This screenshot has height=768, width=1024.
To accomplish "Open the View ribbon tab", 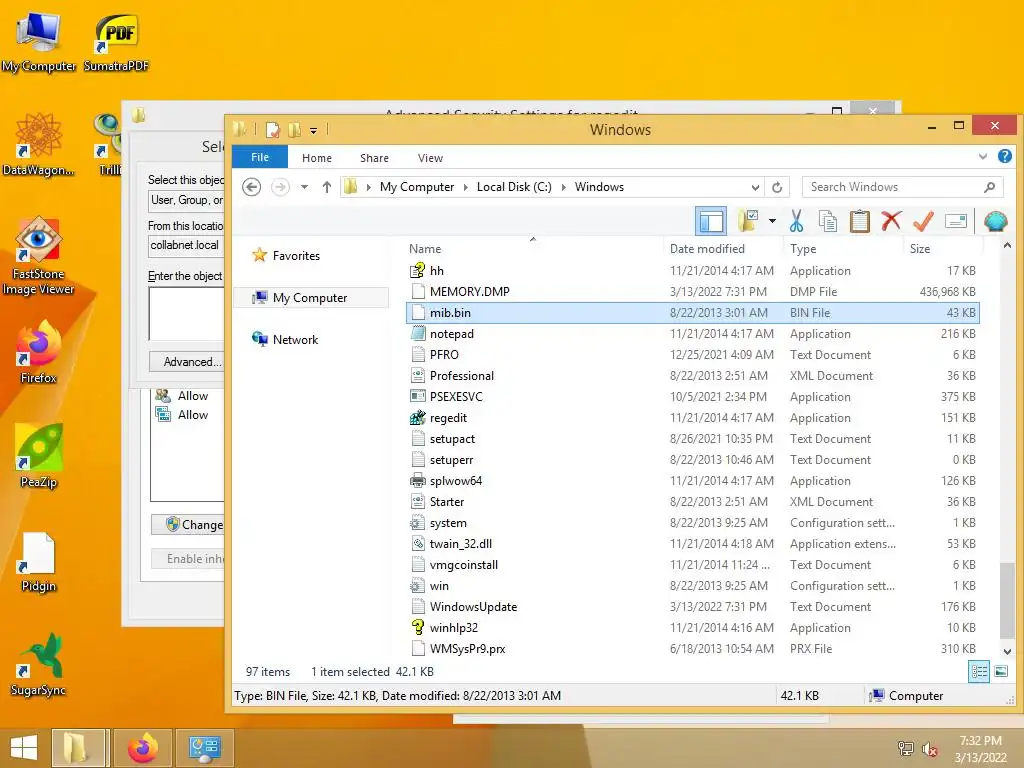I will 430,158.
